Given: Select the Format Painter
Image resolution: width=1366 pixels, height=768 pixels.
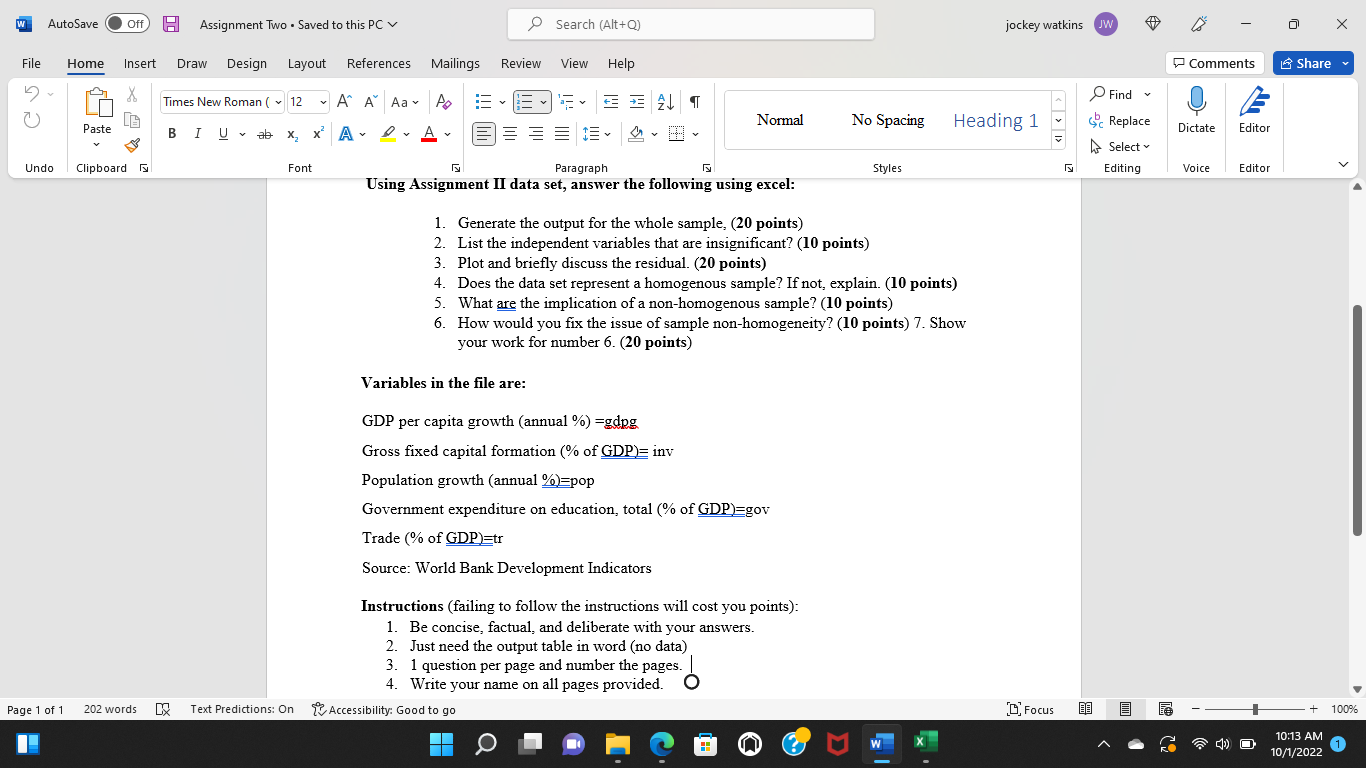Looking at the screenshot, I should tap(131, 145).
